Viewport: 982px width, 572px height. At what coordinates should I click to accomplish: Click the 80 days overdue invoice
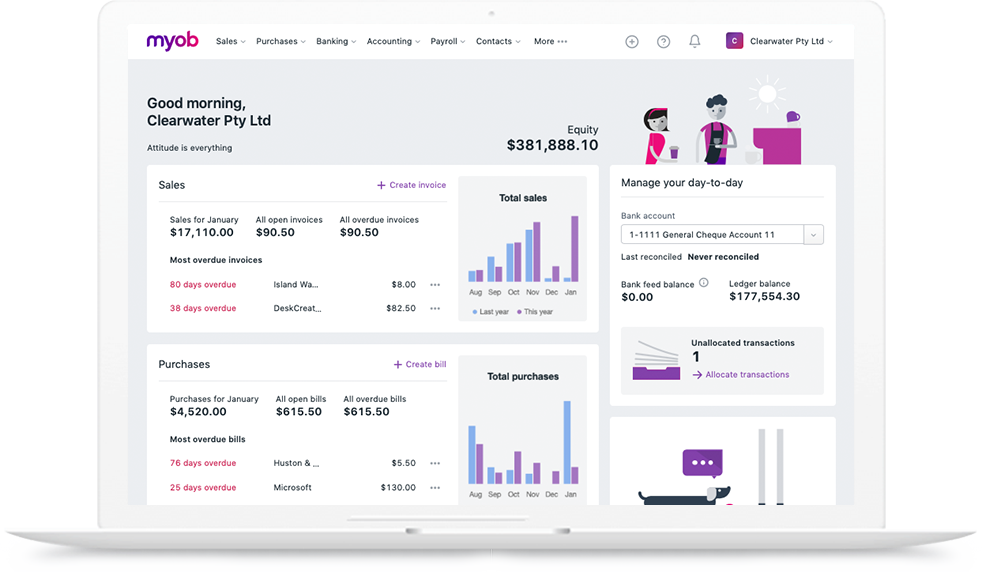203,285
